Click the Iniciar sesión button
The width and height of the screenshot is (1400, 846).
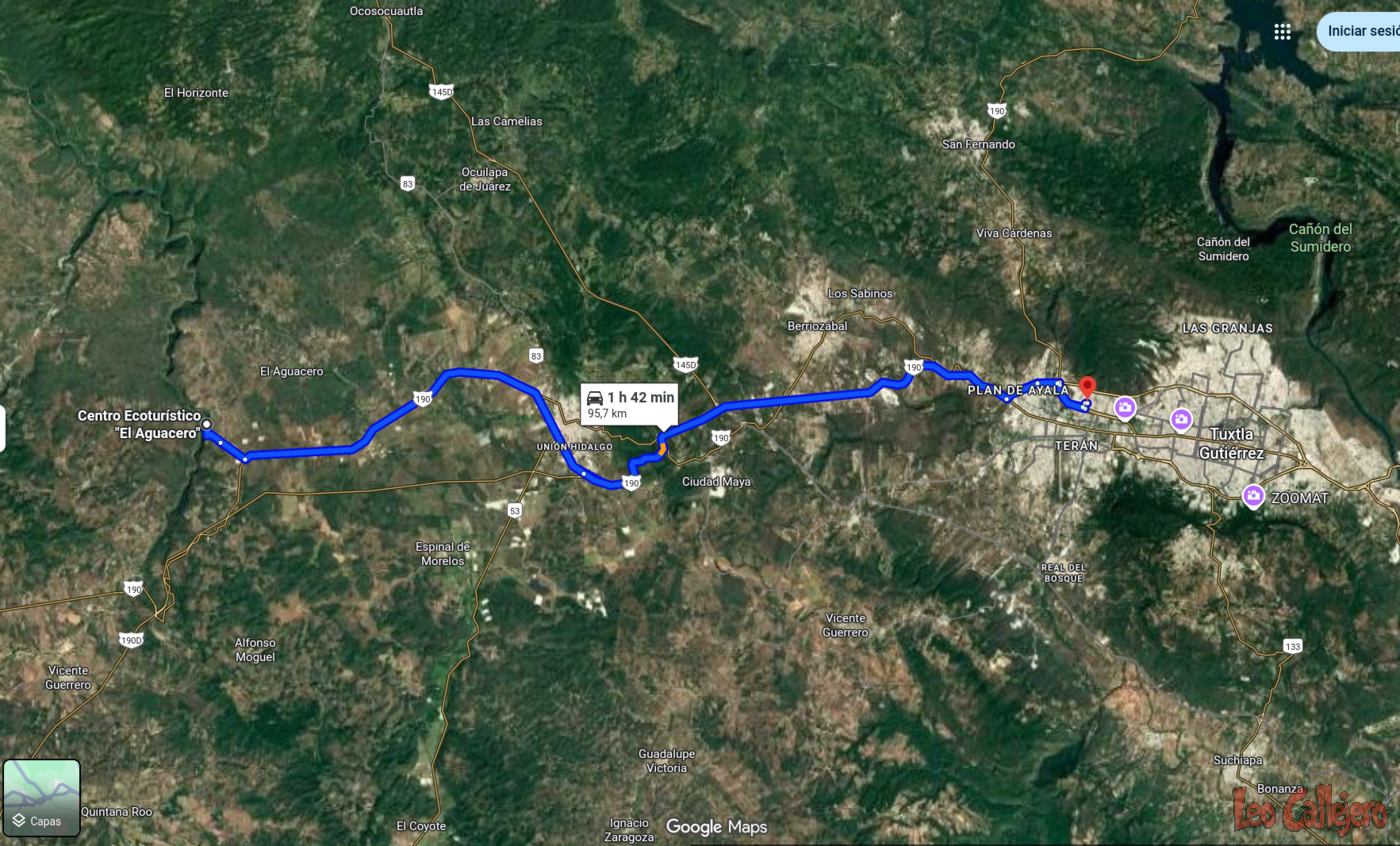1360,31
